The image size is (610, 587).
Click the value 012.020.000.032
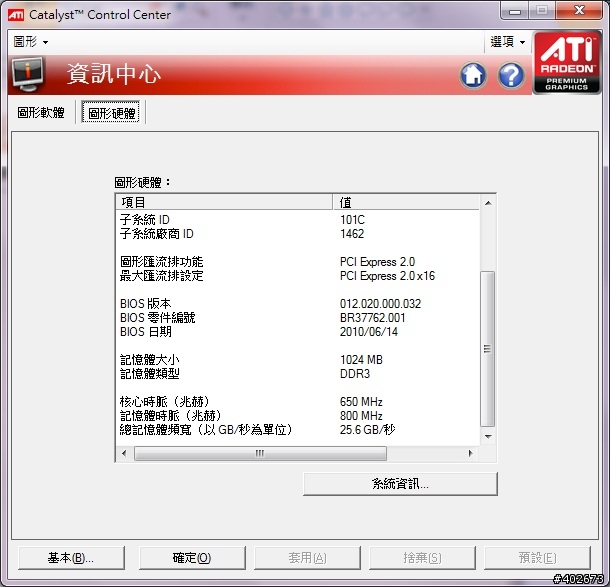(x=380, y=303)
